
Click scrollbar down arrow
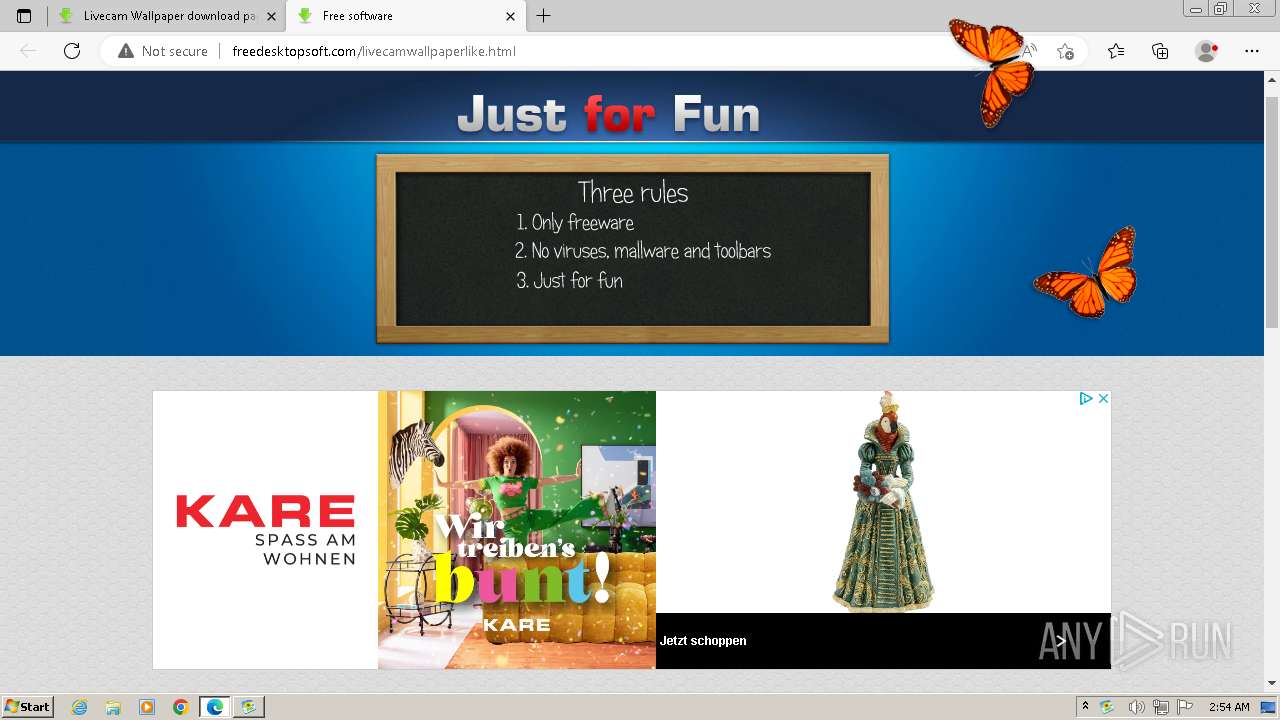1272,684
